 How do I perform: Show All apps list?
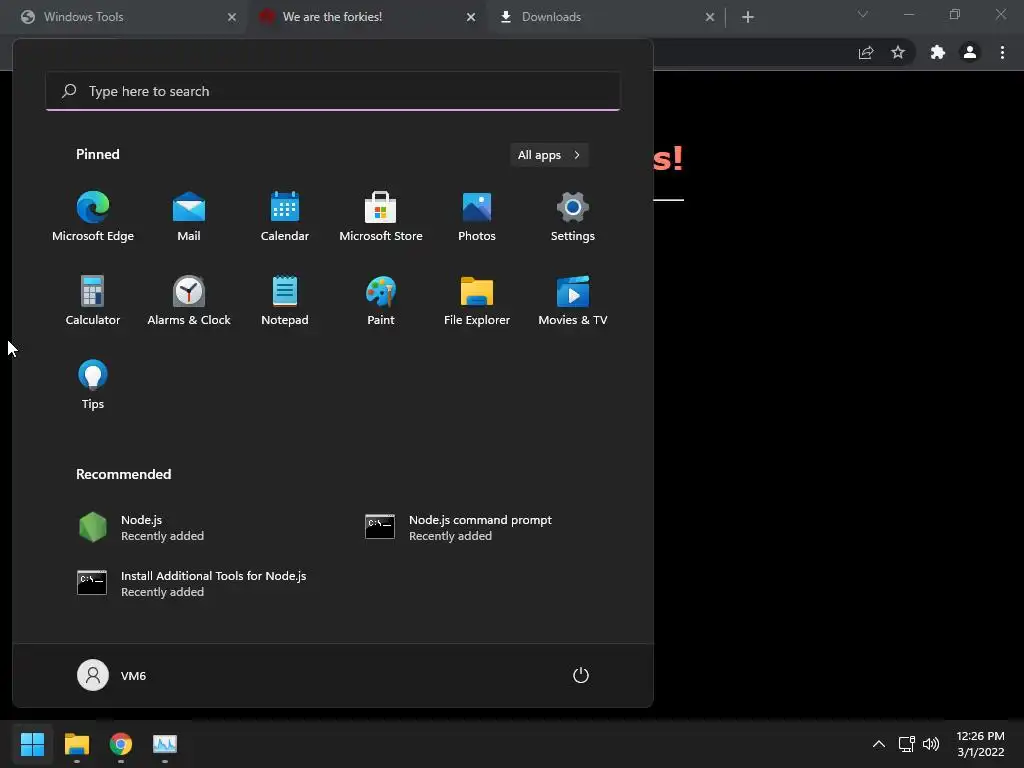549,155
